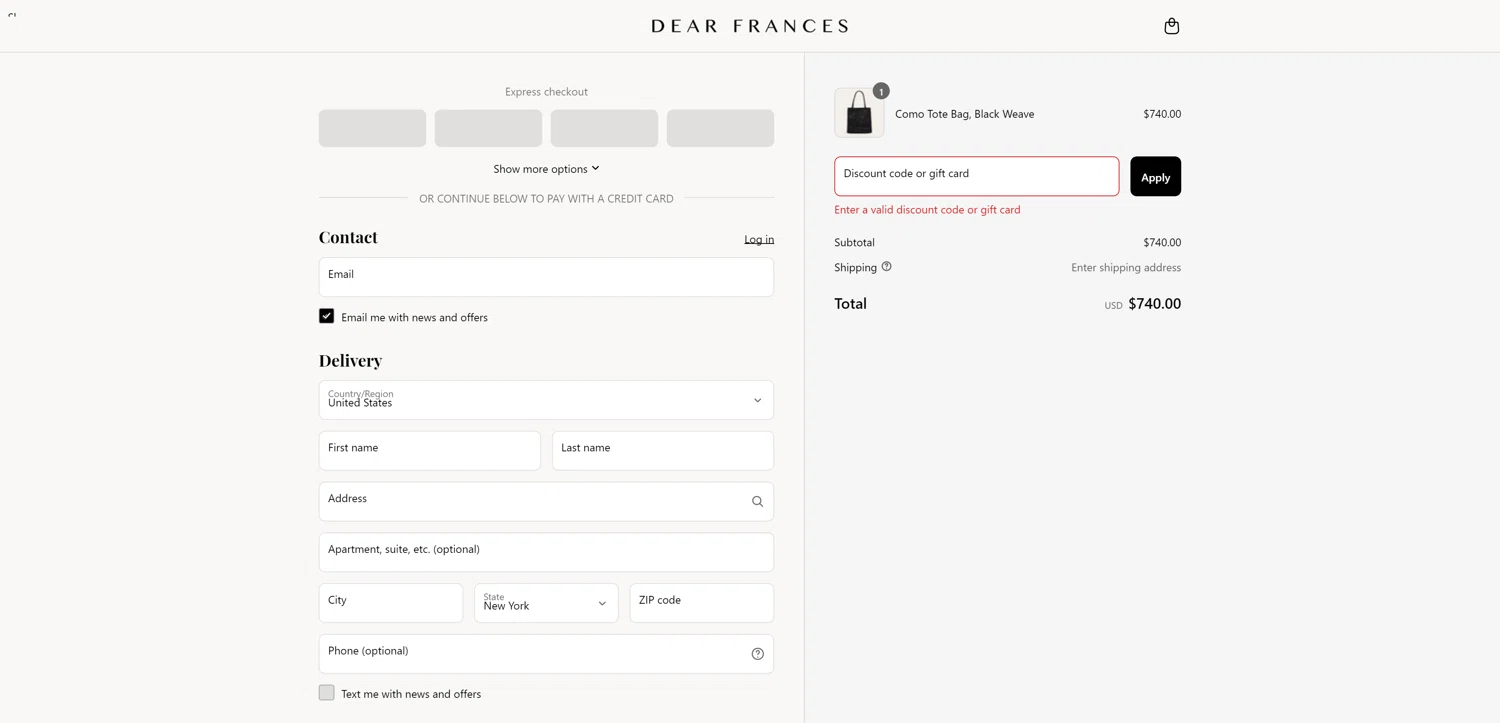1500x723 pixels.
Task: Expand Show more options for express checkout
Action: coord(546,169)
